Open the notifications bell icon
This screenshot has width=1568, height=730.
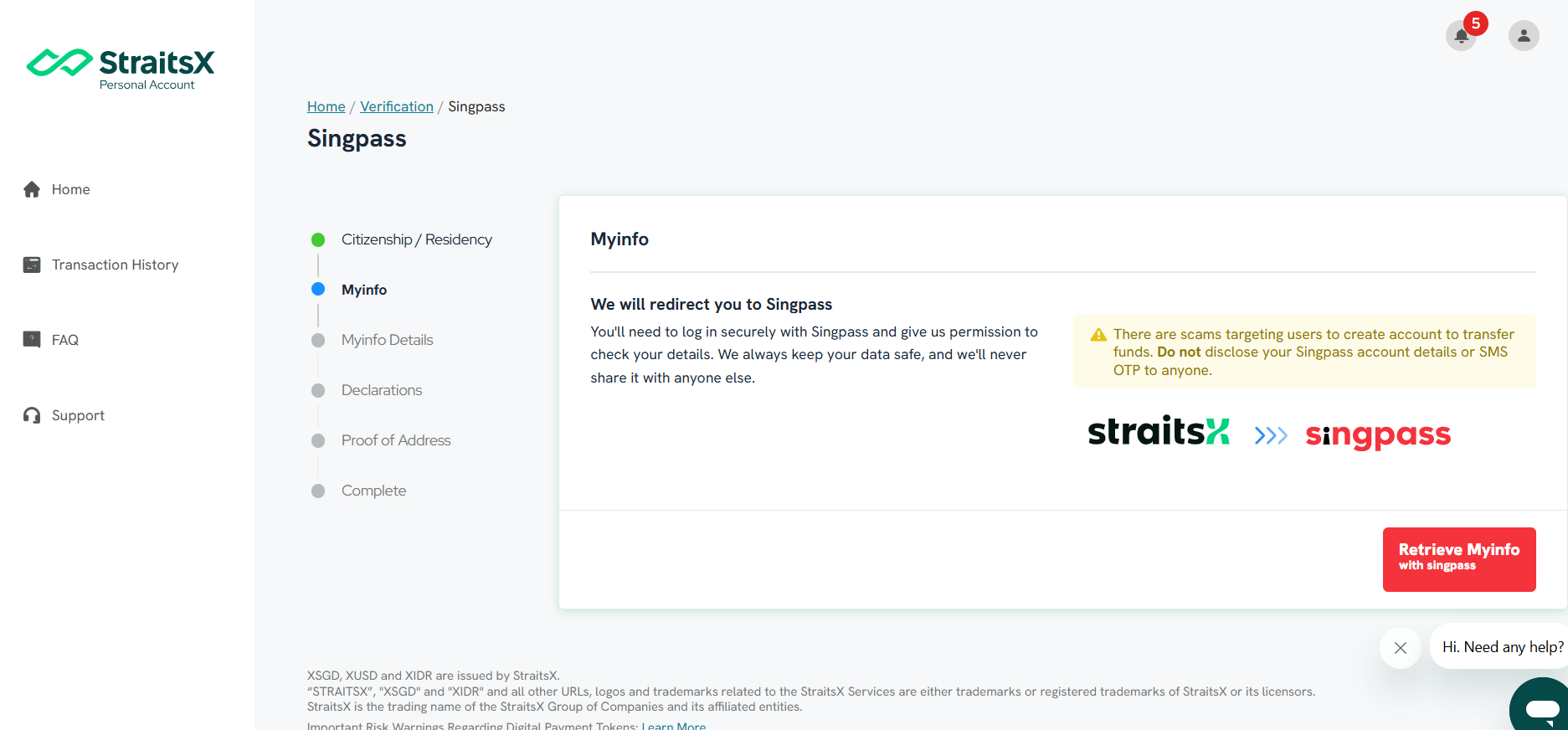click(x=1461, y=36)
